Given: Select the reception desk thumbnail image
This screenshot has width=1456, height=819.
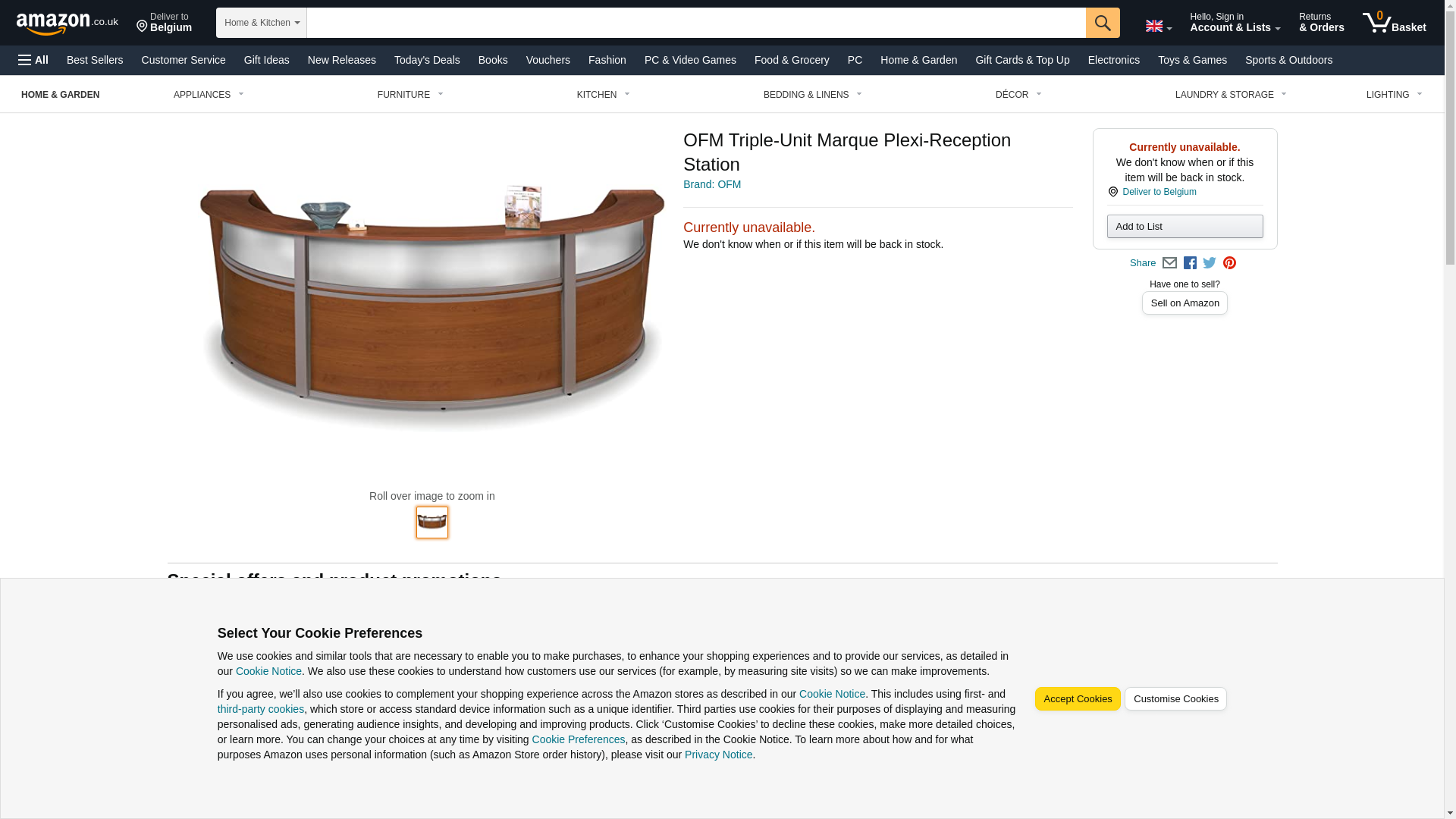Looking at the screenshot, I should pyautogui.click(x=432, y=522).
